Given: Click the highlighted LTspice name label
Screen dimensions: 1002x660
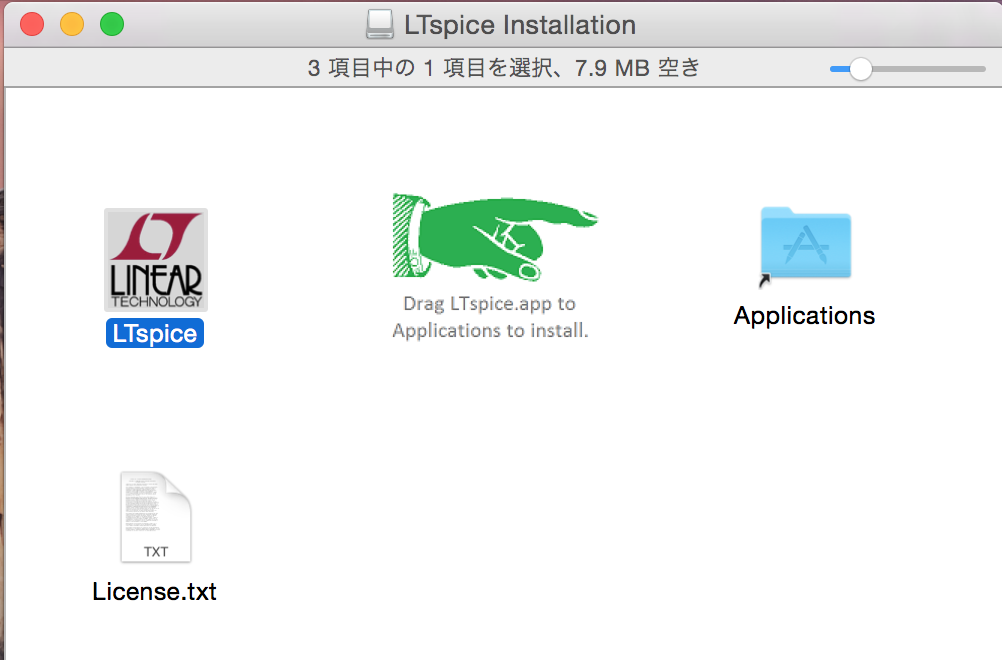Looking at the screenshot, I should pyautogui.click(x=155, y=334).
